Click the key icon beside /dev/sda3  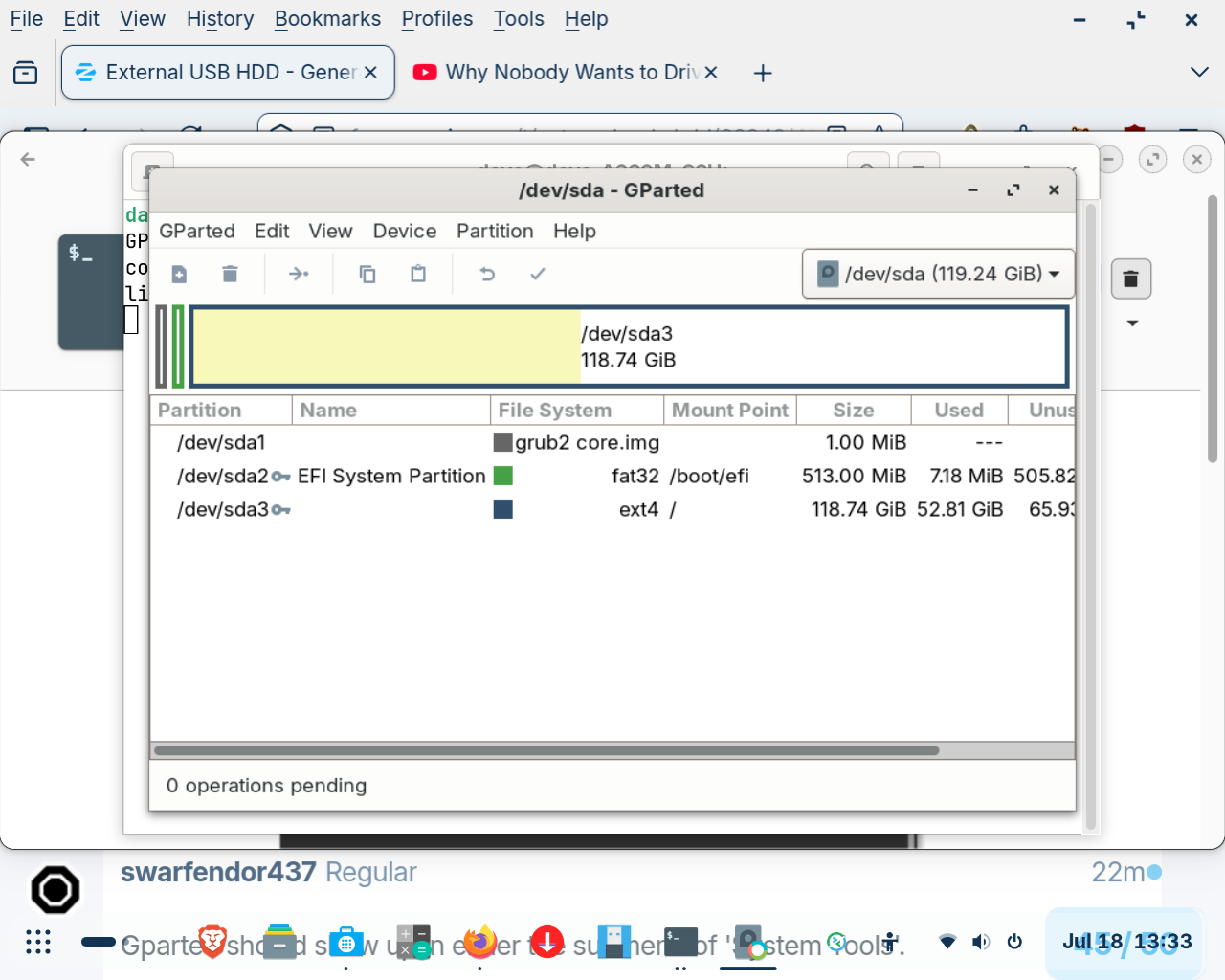coord(280,509)
